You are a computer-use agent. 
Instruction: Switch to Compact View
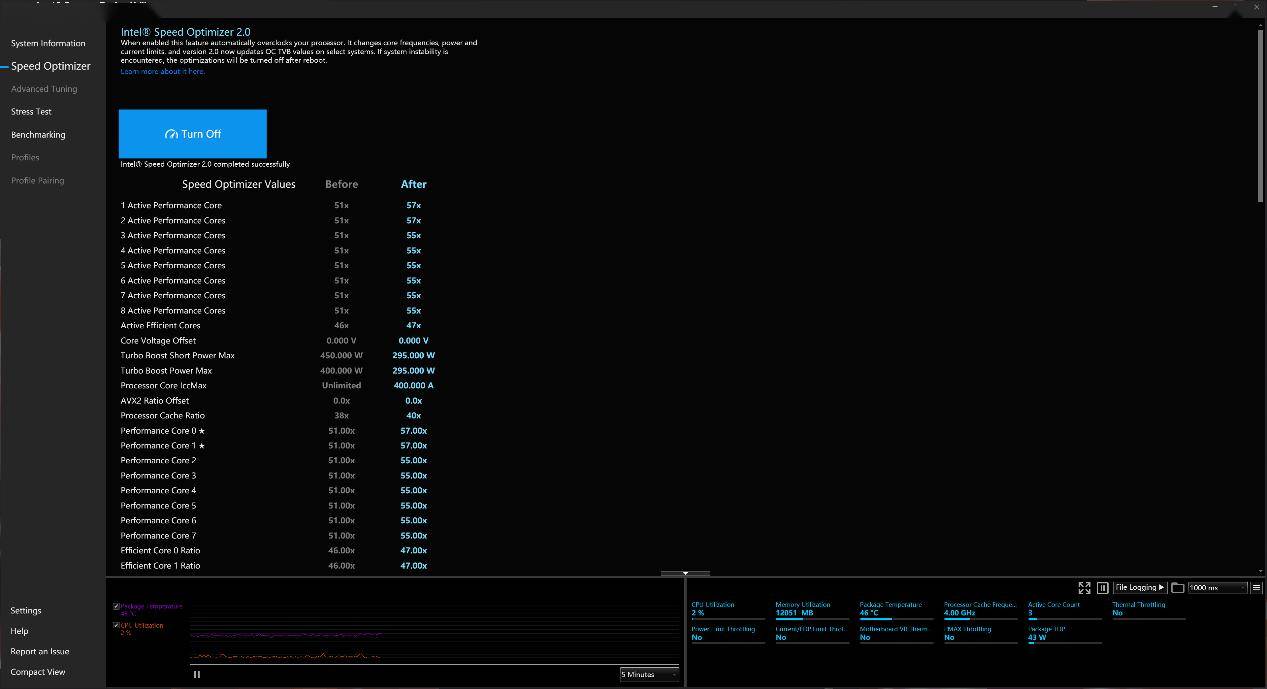38,672
